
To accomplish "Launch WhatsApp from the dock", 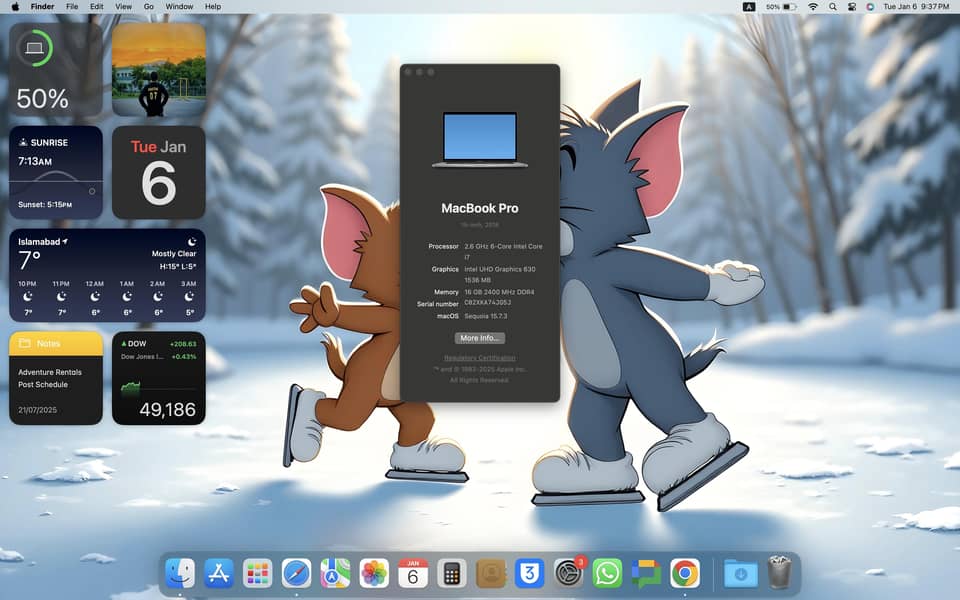I will click(x=607, y=573).
